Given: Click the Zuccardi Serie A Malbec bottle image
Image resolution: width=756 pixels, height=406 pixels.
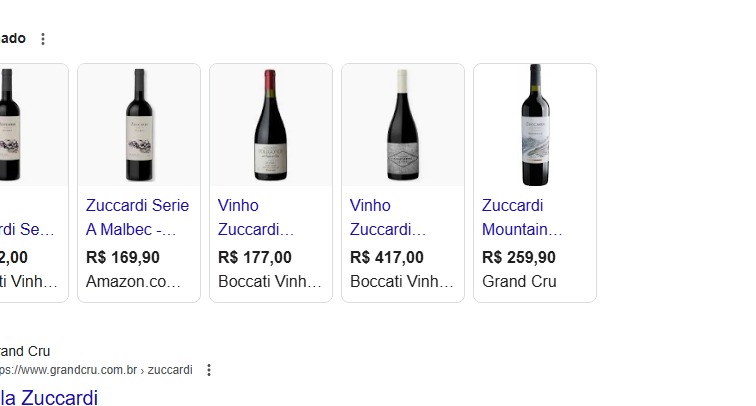Looking at the screenshot, I should point(139,125).
